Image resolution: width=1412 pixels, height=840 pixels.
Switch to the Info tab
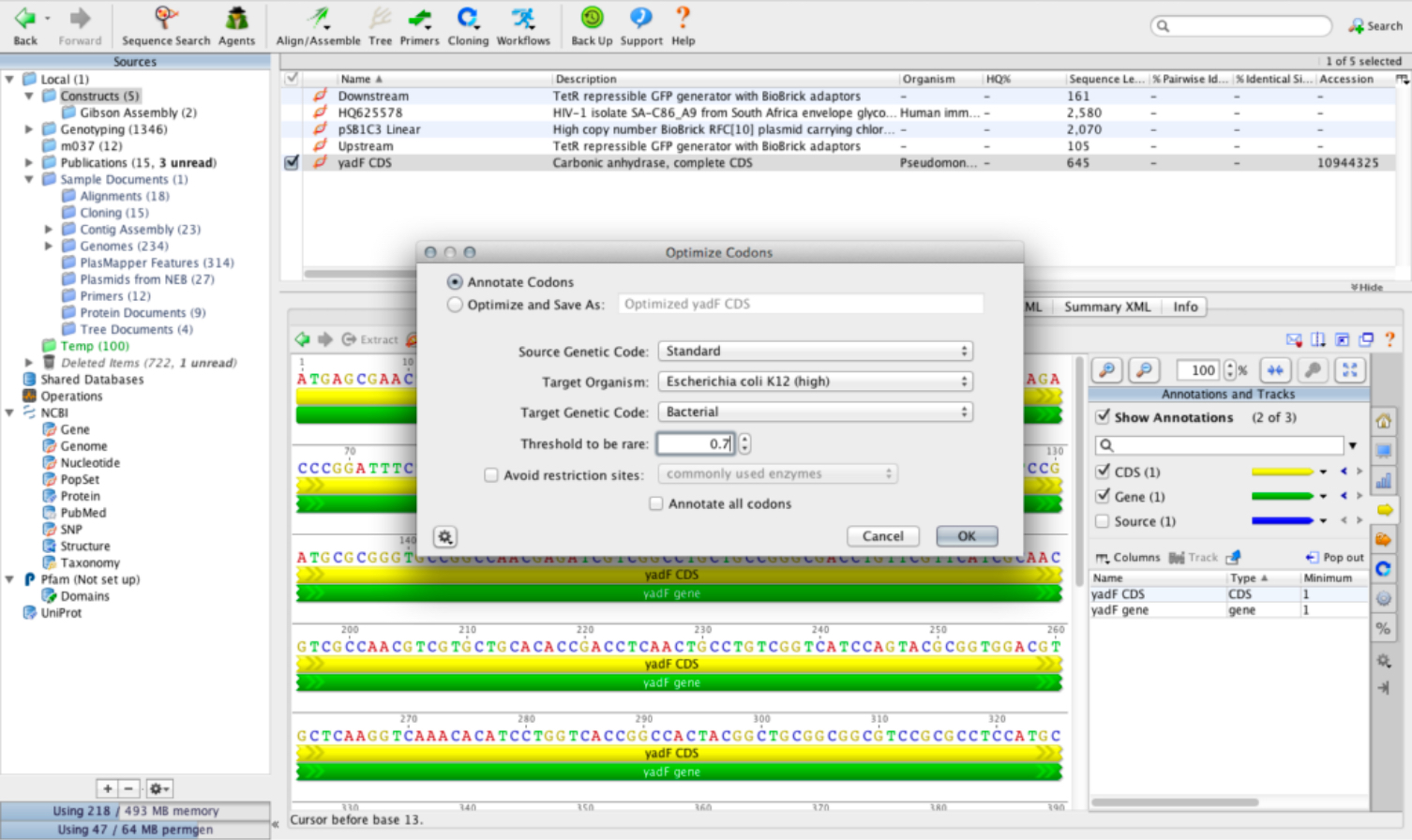[1185, 307]
